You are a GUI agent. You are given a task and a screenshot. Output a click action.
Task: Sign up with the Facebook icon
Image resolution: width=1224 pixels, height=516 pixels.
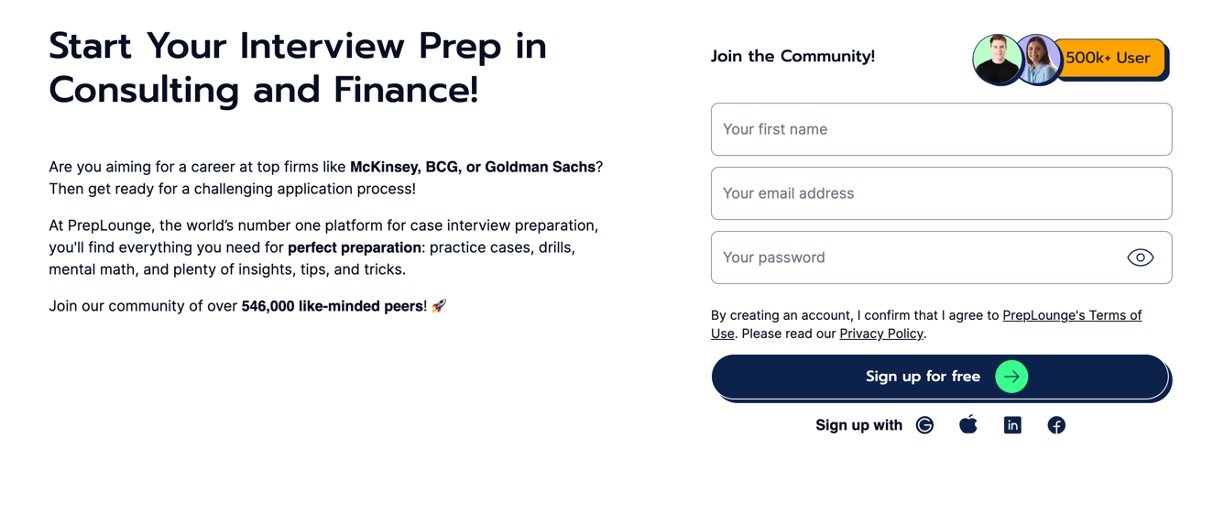pos(1056,425)
